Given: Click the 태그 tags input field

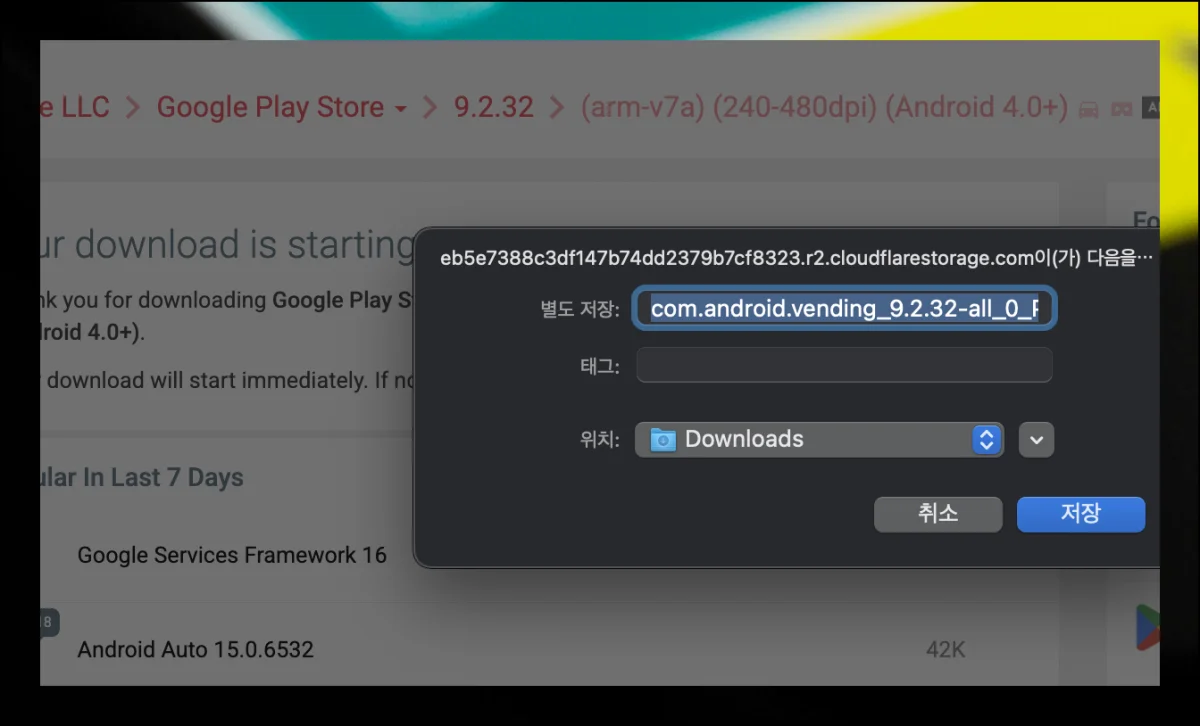Looking at the screenshot, I should (845, 365).
